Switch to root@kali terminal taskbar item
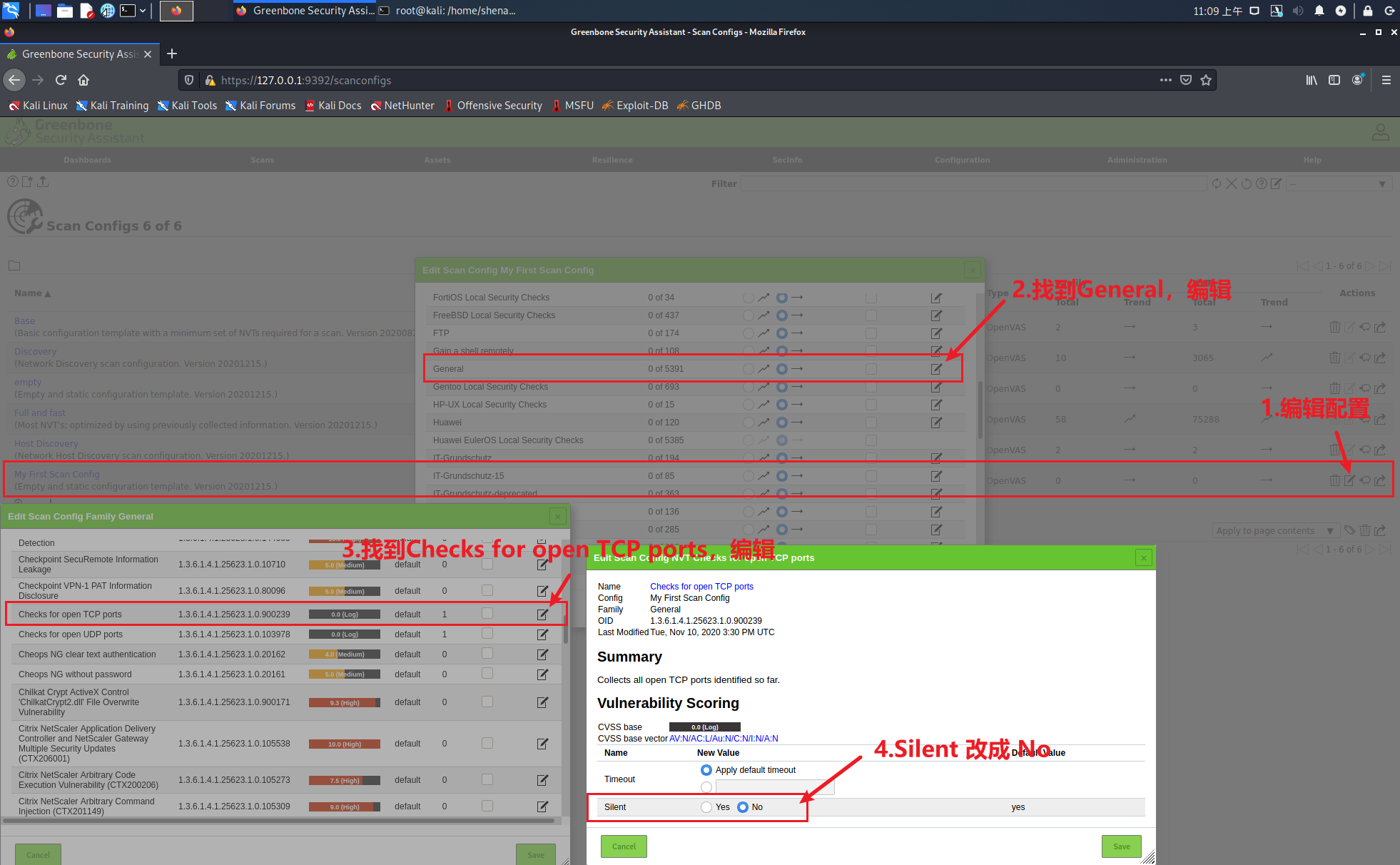 [x=448, y=11]
